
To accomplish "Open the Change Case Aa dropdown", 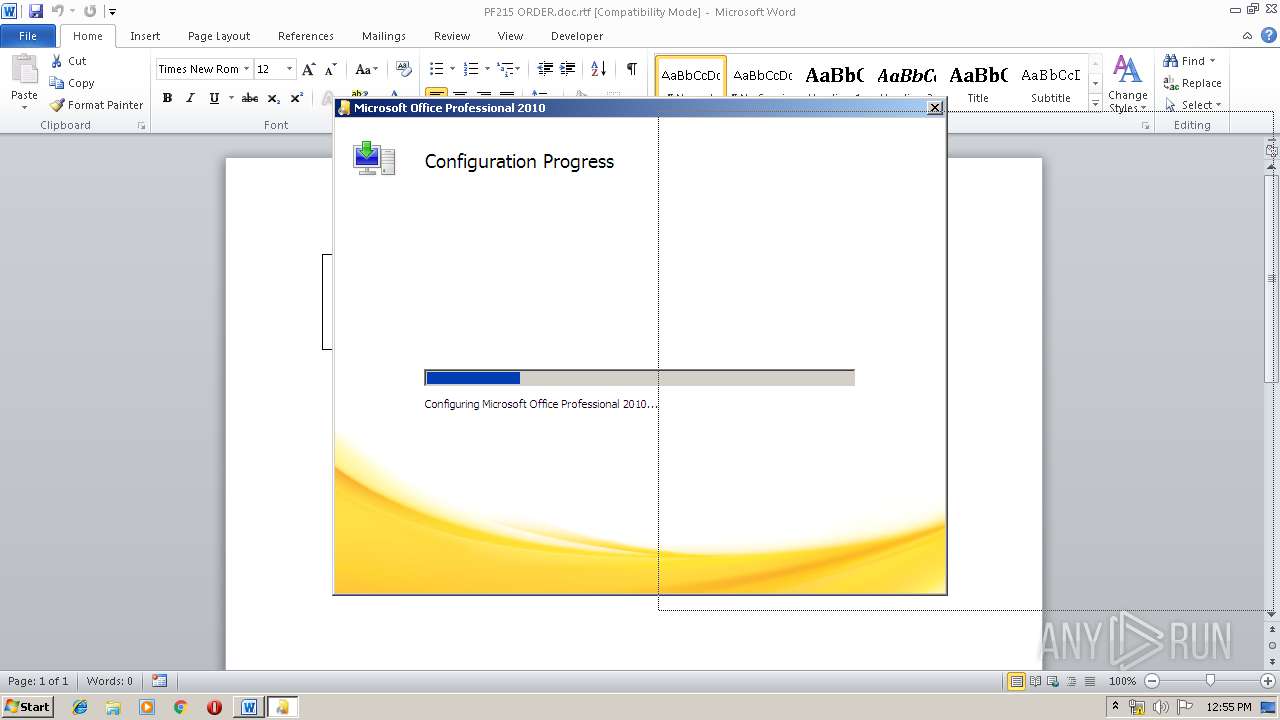I will click(366, 69).
